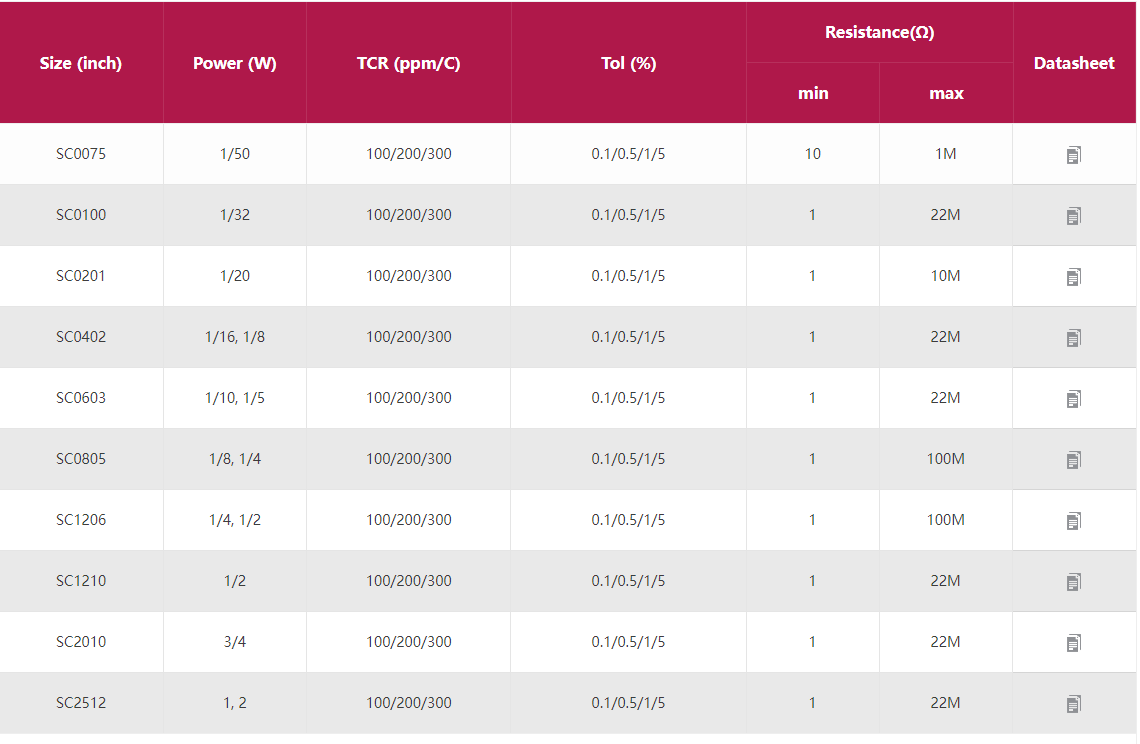Select the SC0075 size cell

[x=81, y=154]
